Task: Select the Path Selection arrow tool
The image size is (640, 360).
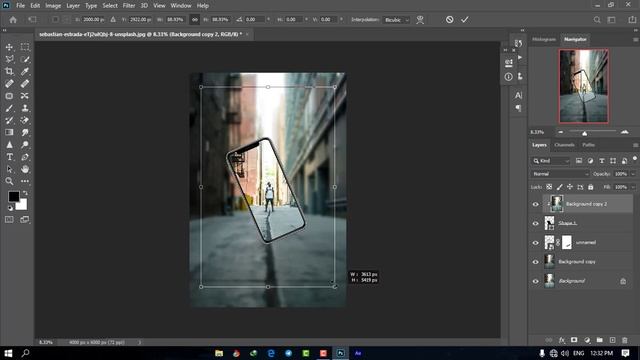Action: tap(9, 169)
